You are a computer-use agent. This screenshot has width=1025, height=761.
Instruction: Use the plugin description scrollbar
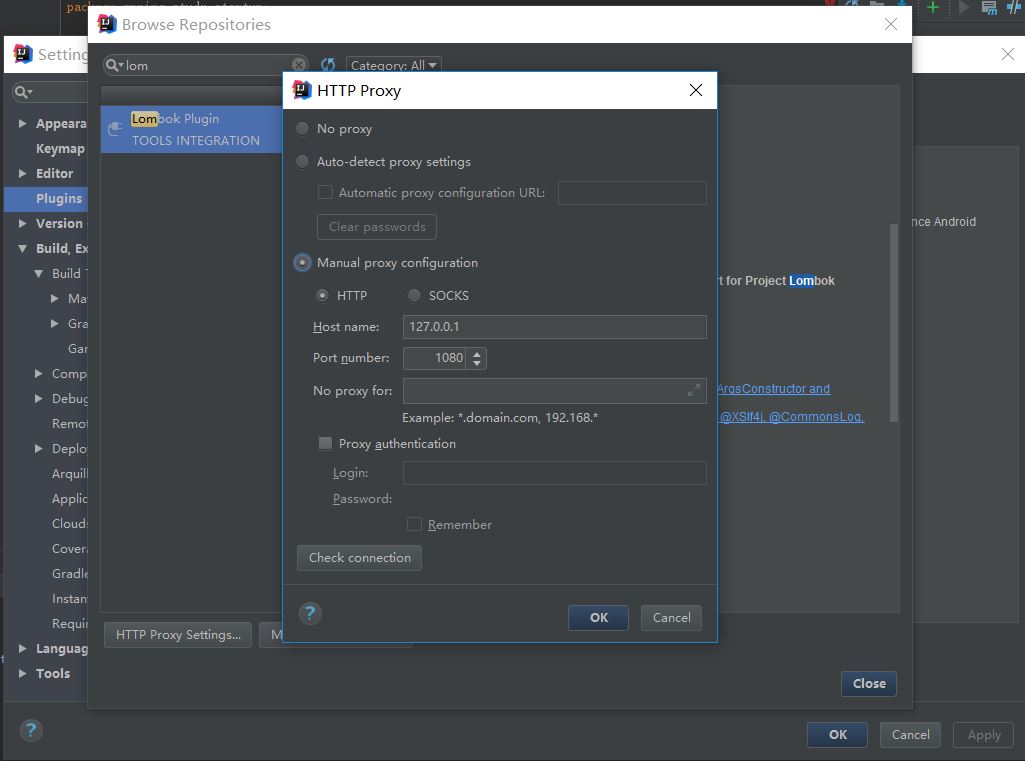tap(894, 323)
